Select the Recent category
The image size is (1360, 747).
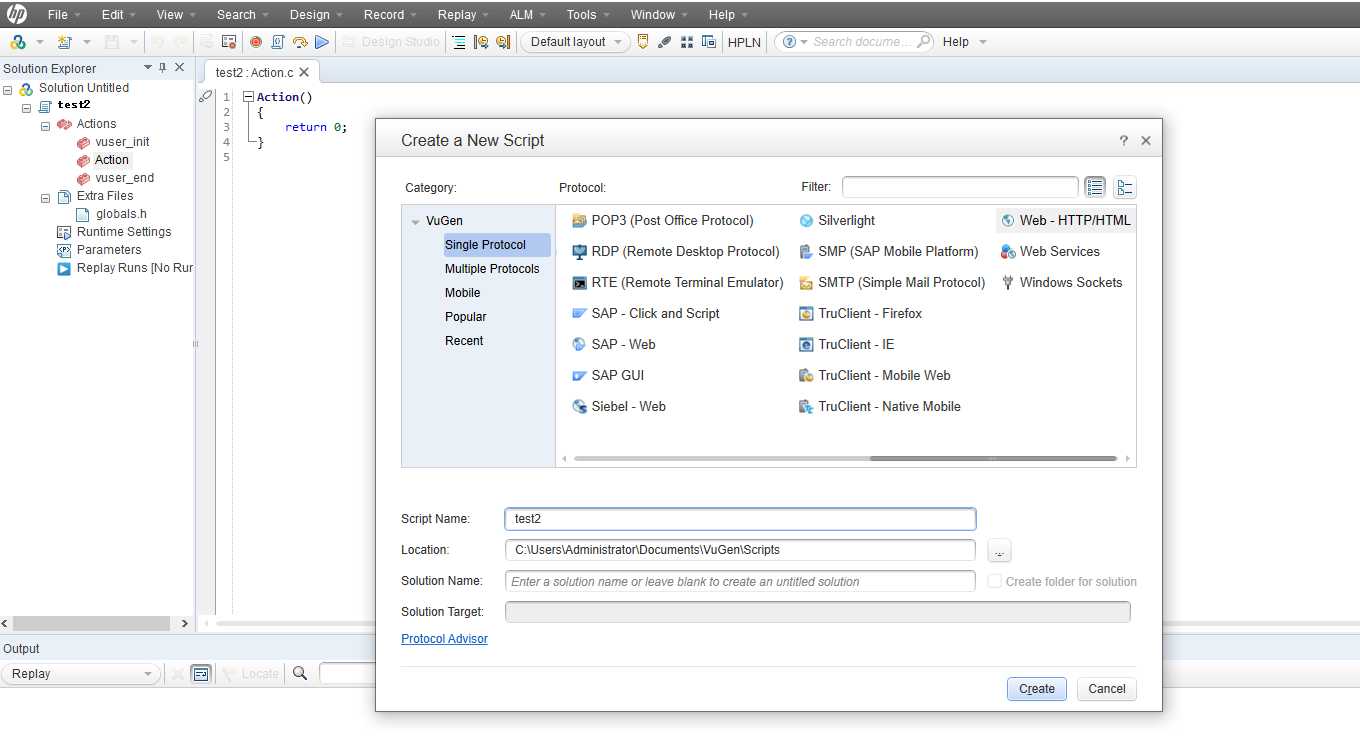[x=464, y=341]
